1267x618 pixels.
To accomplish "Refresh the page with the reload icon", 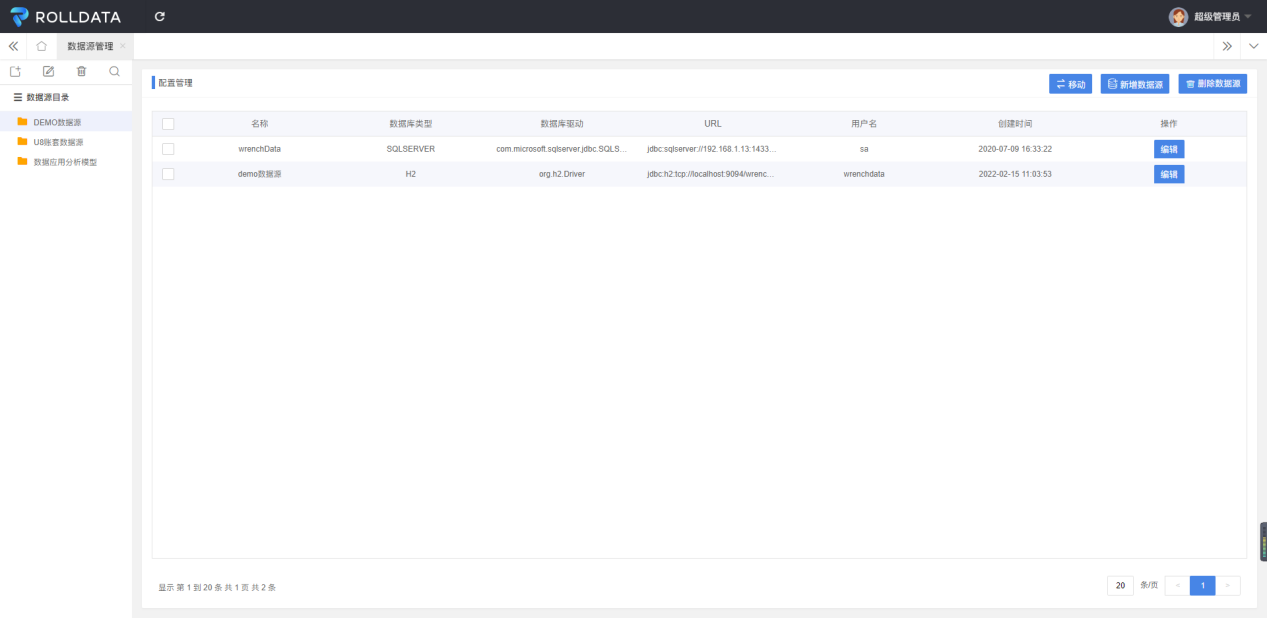I will pos(160,17).
